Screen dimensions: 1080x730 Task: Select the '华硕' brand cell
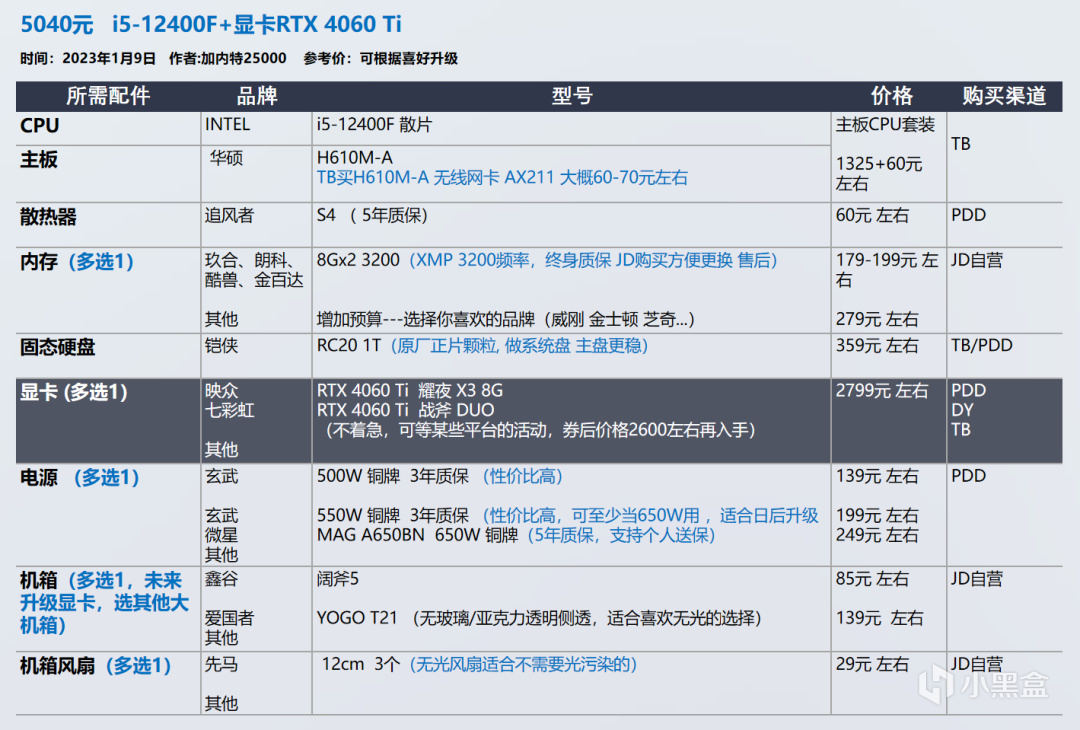click(227, 158)
